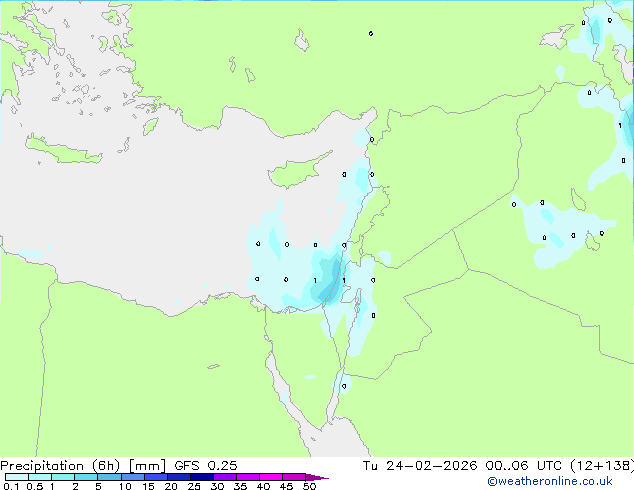Click the '(12+138)' forecast hour text

coord(602,466)
